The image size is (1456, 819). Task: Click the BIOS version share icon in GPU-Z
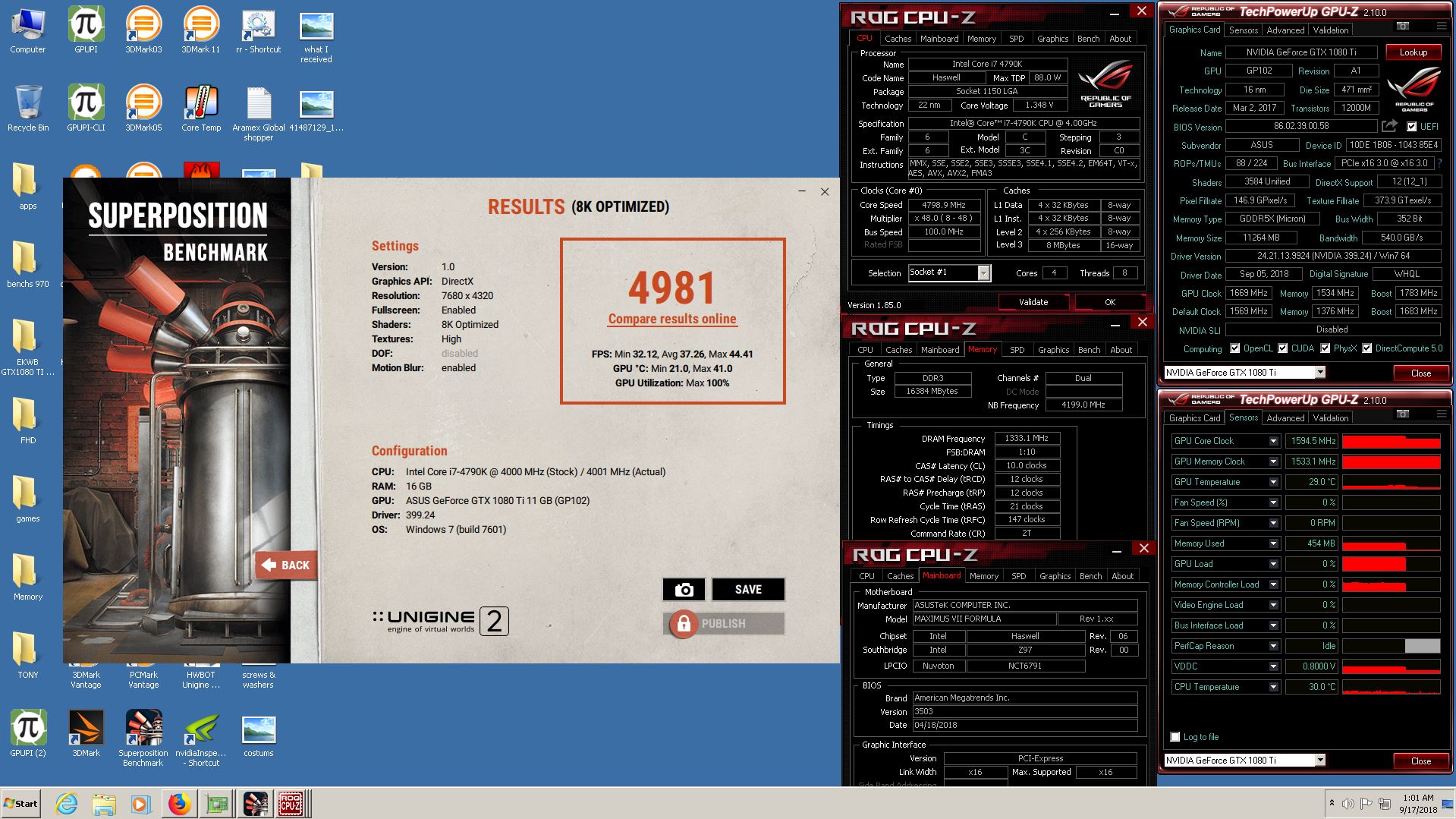[1388, 126]
